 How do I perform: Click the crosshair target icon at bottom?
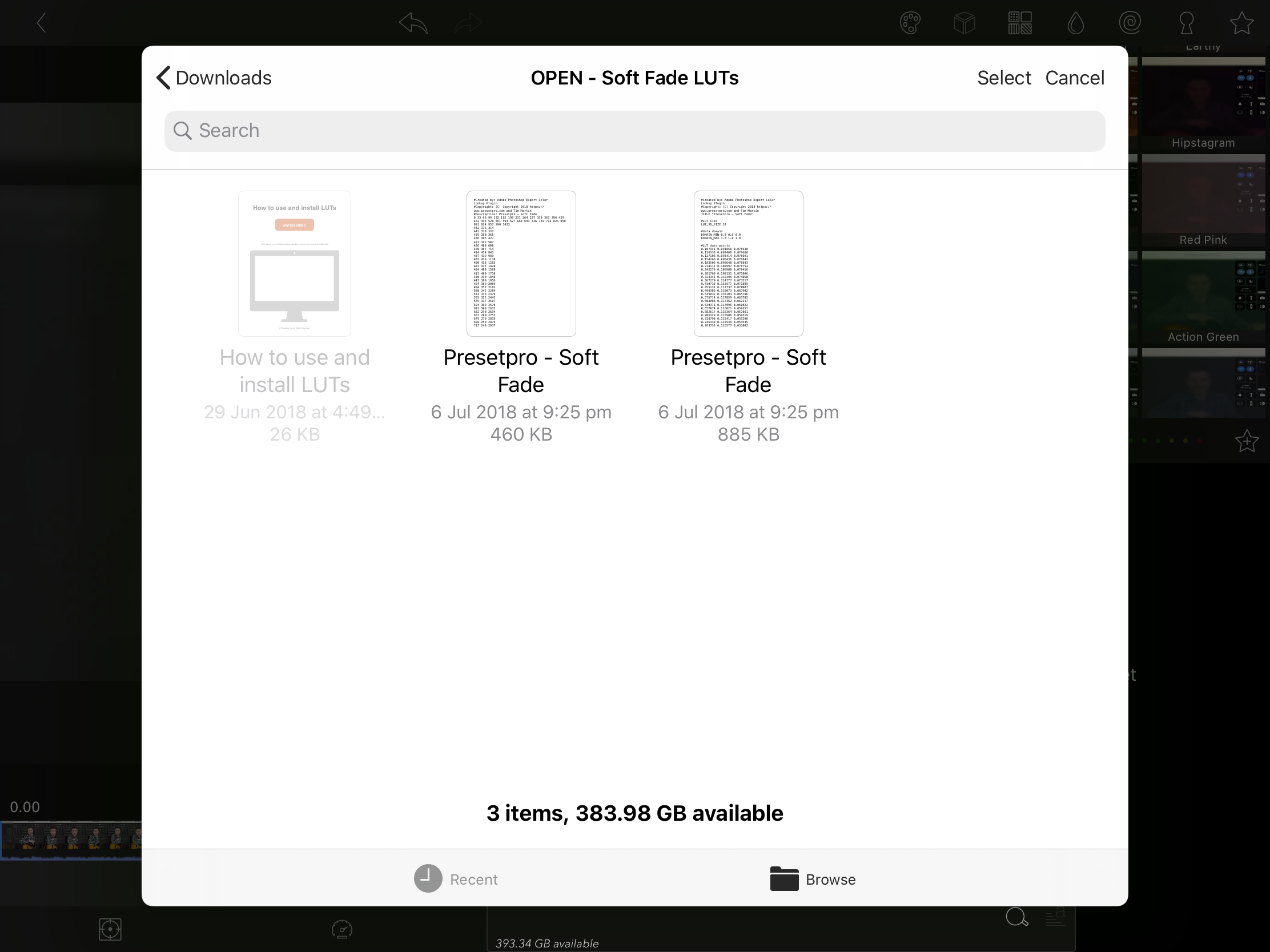point(110,929)
